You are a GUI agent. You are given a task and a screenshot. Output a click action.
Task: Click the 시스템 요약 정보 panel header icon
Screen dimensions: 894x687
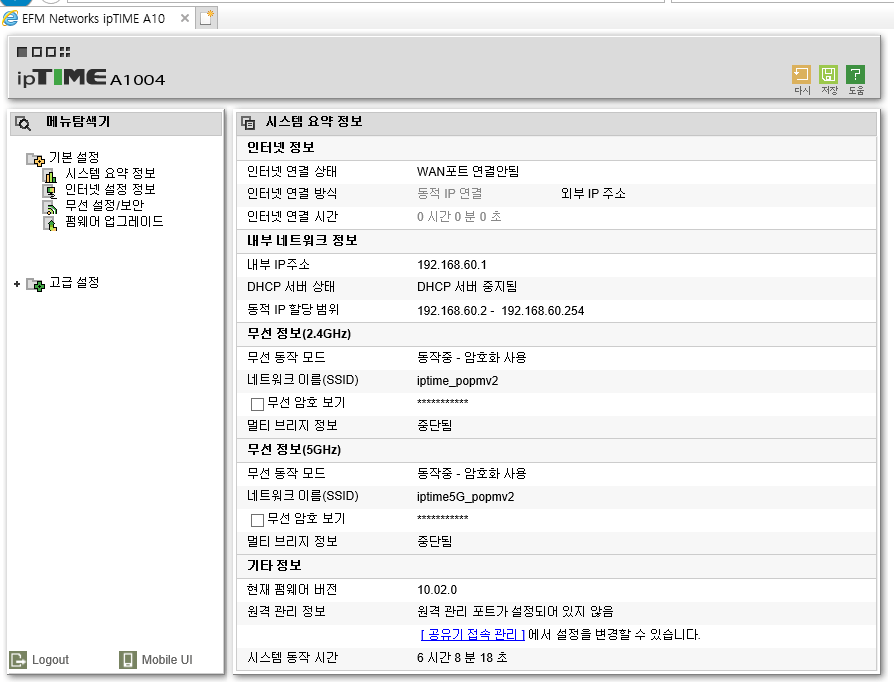click(x=248, y=123)
